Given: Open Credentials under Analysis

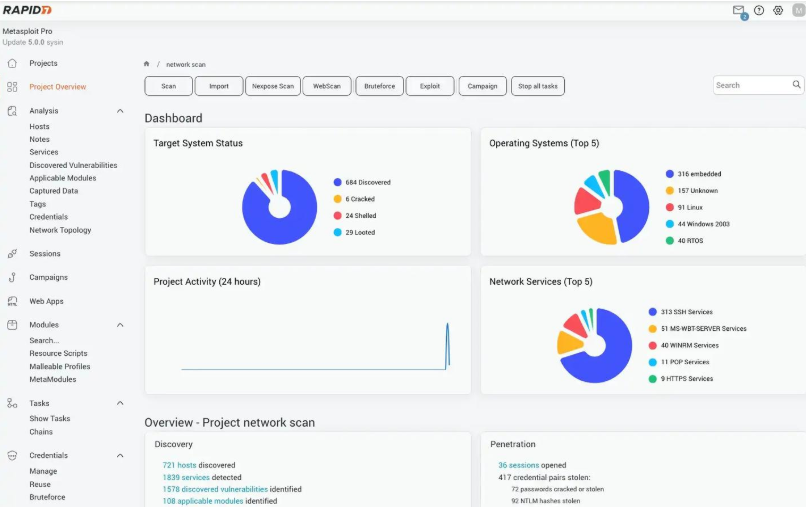Looking at the screenshot, I should coord(48,217).
